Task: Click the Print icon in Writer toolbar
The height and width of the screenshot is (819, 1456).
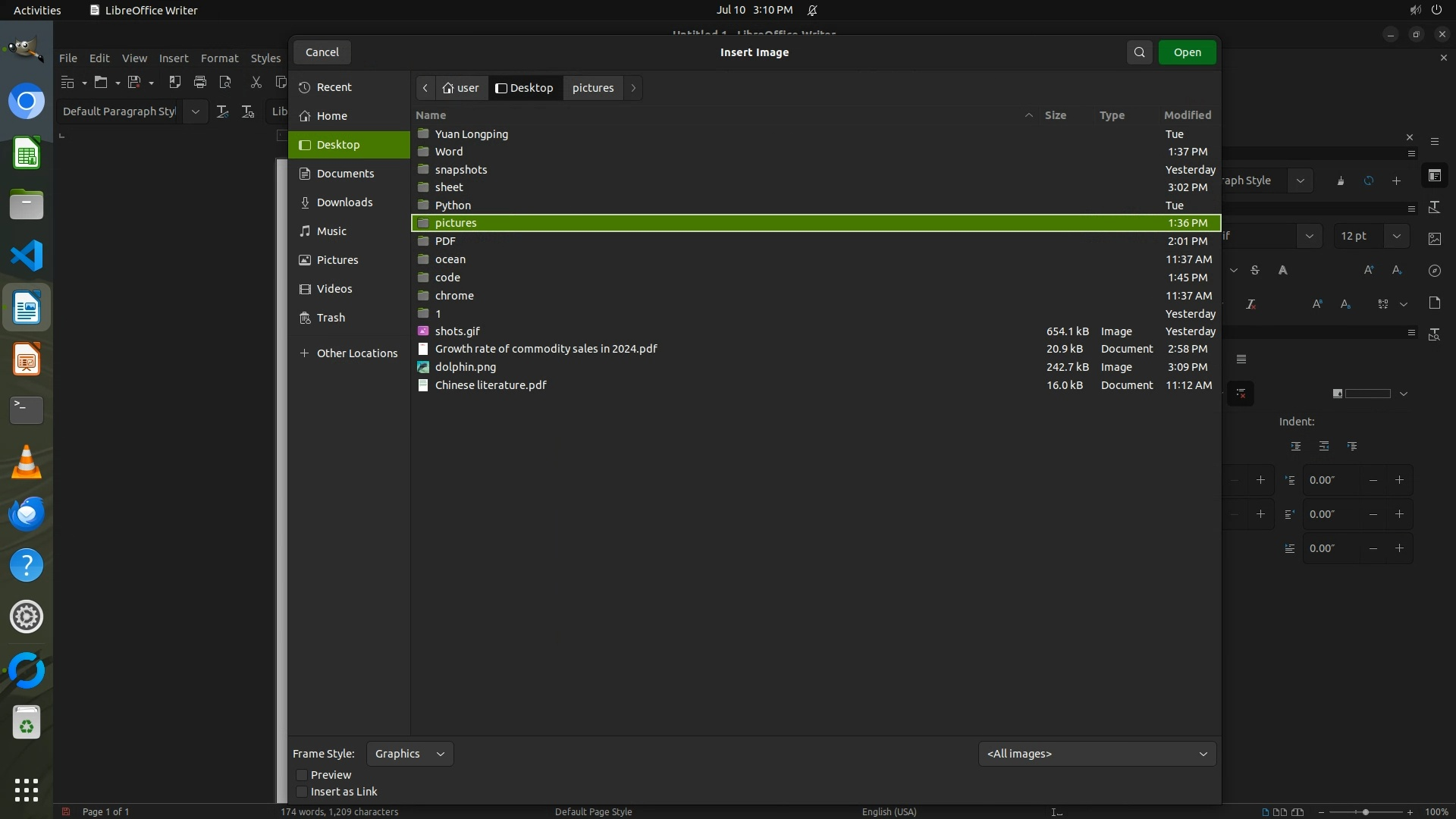Action: tap(200, 82)
